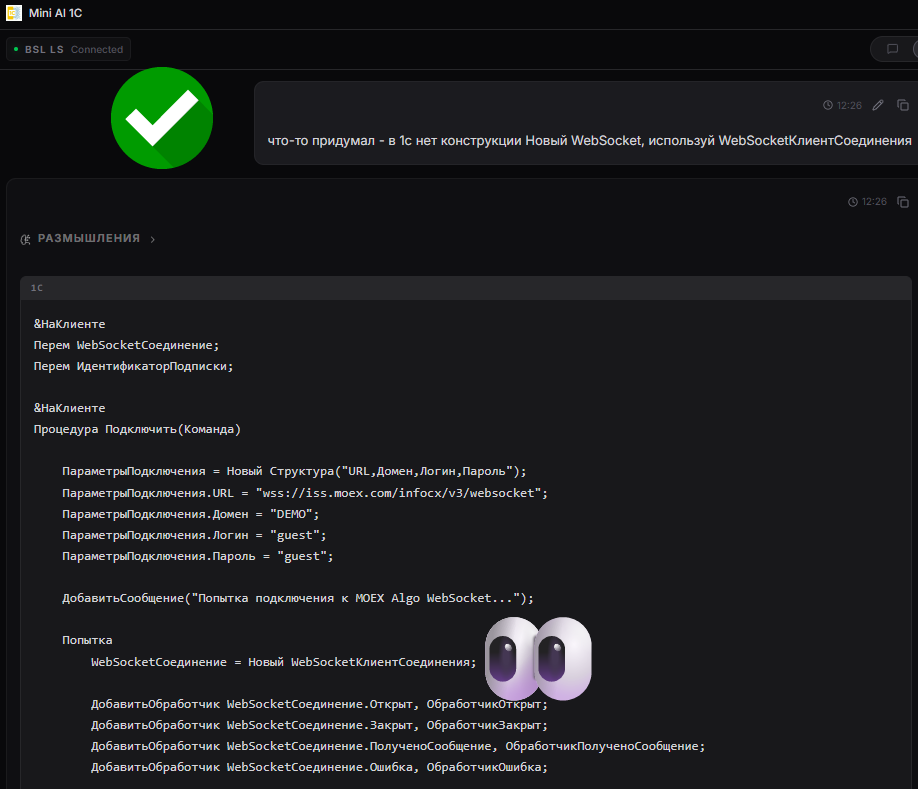Click the thinking icon before РАЗМЫШЛЕНИЯ
Viewport: 918px width, 789px height.
(x=26, y=239)
